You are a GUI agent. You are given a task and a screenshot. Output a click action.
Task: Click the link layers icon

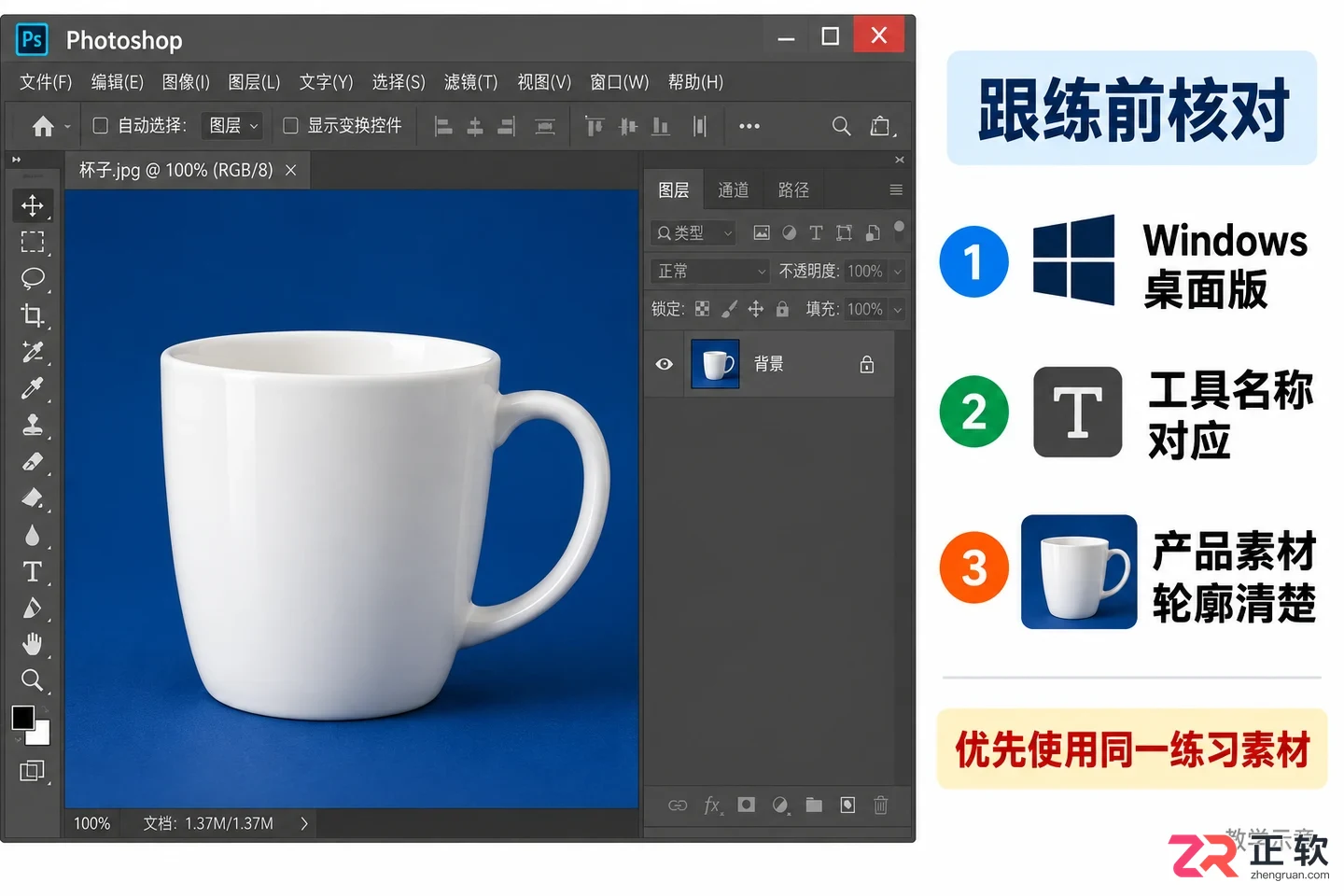click(x=679, y=805)
